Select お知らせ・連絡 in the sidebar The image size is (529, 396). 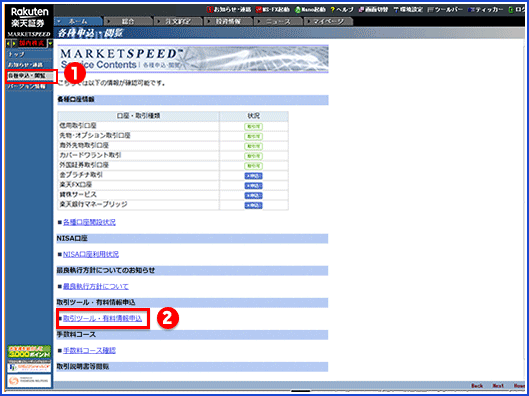pos(29,65)
